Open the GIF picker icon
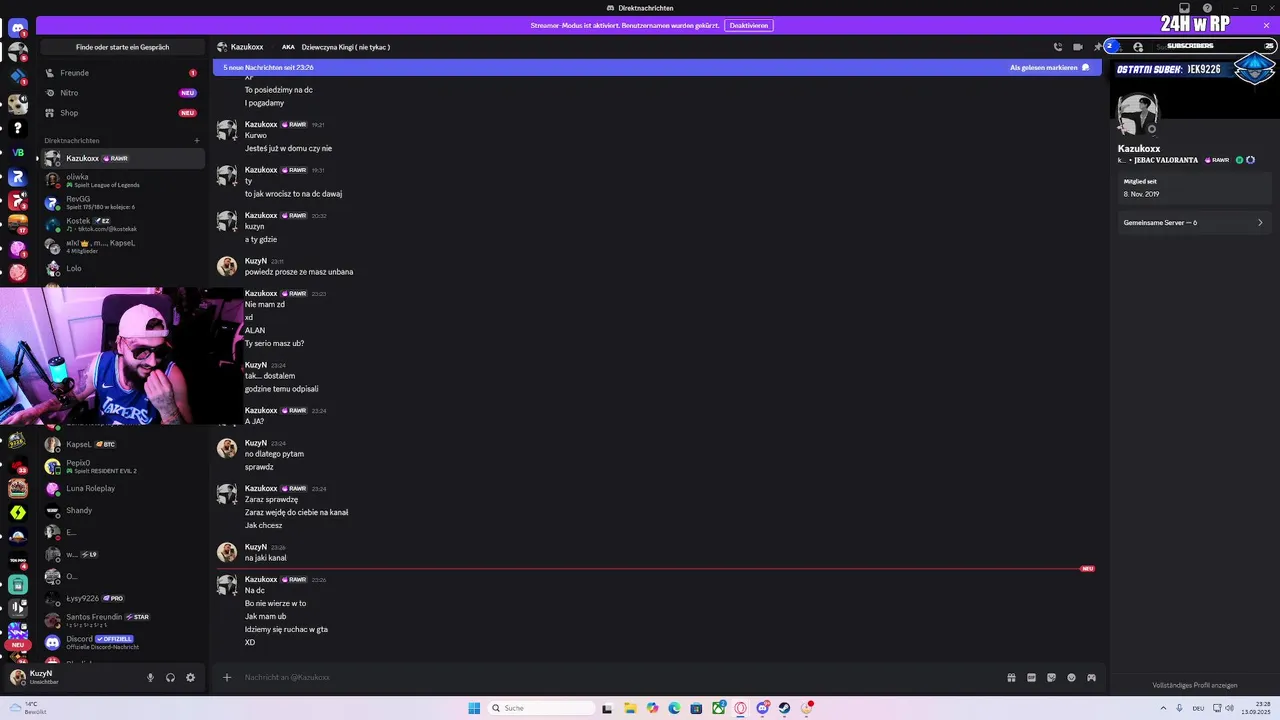This screenshot has width=1280, height=720. [x=1032, y=678]
